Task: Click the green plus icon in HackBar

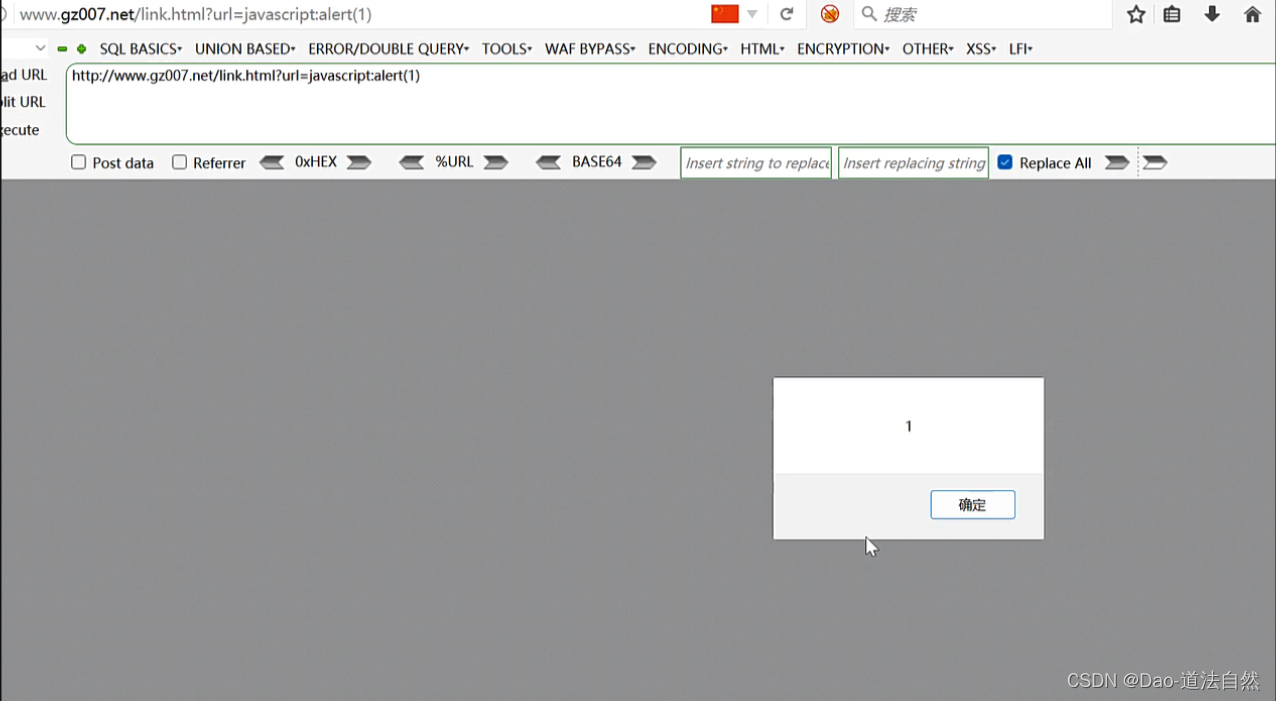Action: (x=80, y=47)
